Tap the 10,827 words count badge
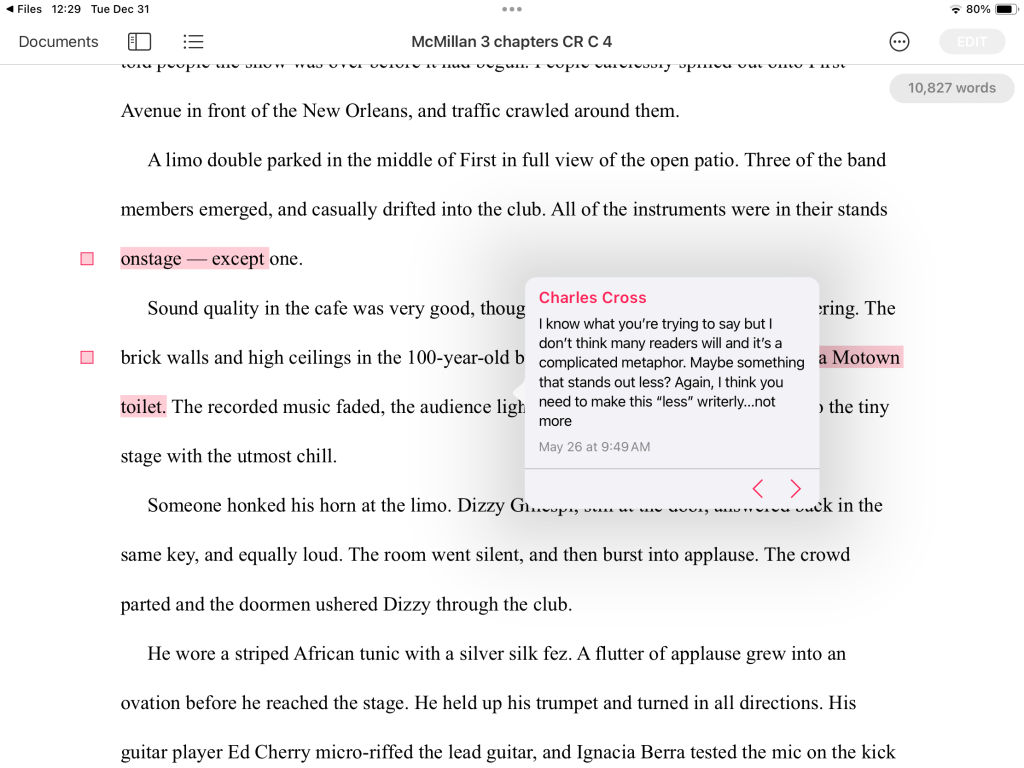Screen dimensions: 1024x768 coord(951,88)
